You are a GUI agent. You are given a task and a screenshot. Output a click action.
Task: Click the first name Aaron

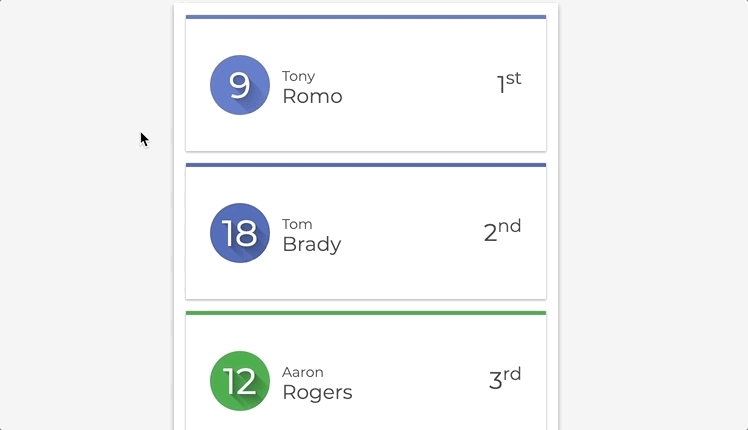[303, 372]
